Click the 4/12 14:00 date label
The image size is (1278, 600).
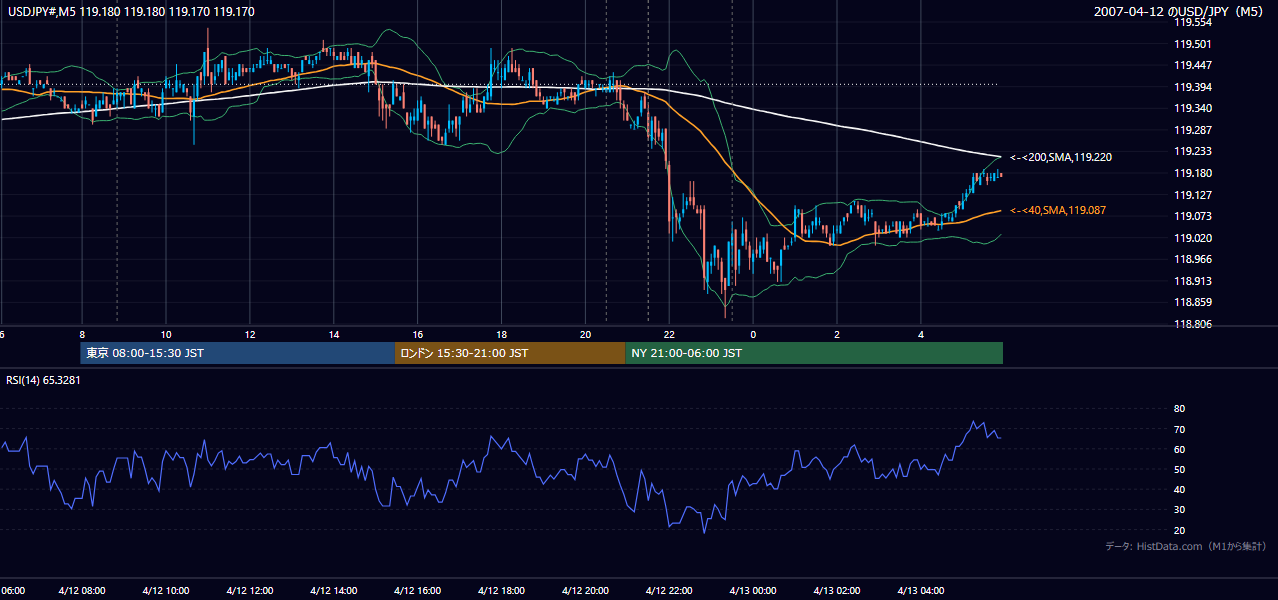coord(334,591)
